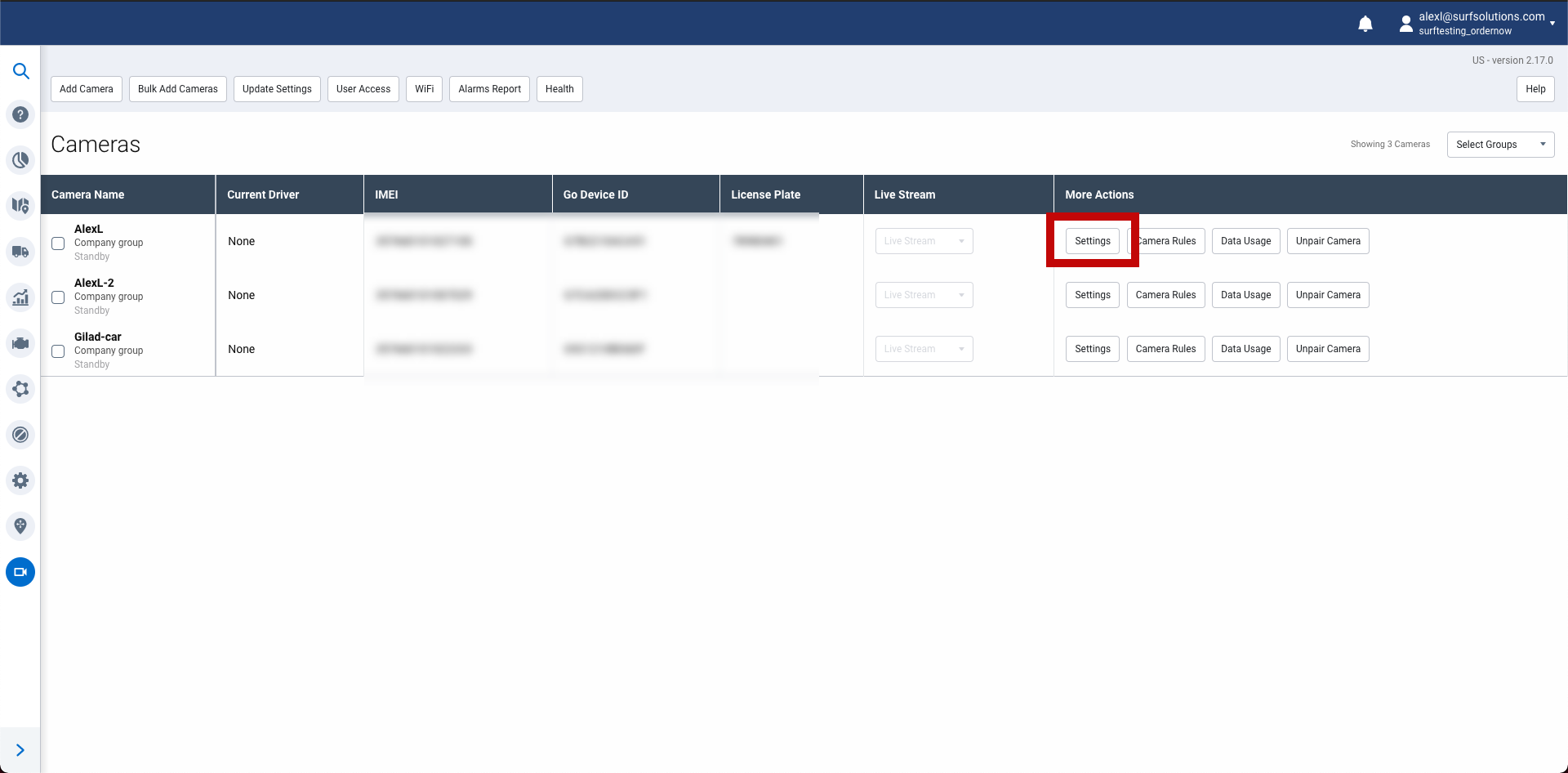
Task: Expand Live Stream dropdown for AlexL
Action: 924,241
